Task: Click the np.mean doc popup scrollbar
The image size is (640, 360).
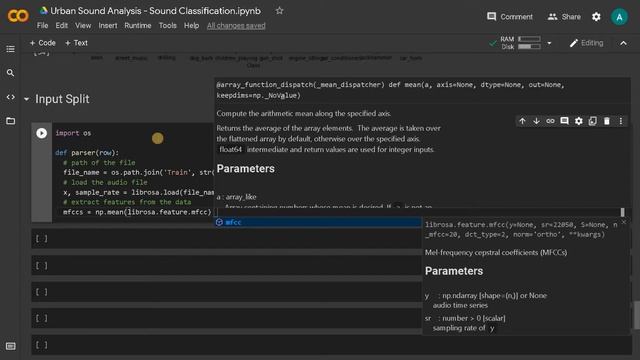Action: (x=622, y=212)
